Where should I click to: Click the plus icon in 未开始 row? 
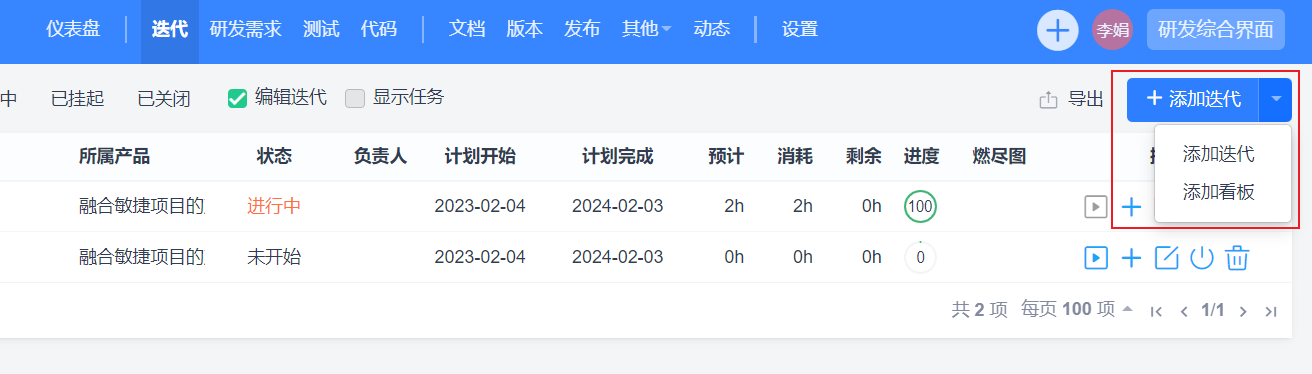pyautogui.click(x=1131, y=258)
